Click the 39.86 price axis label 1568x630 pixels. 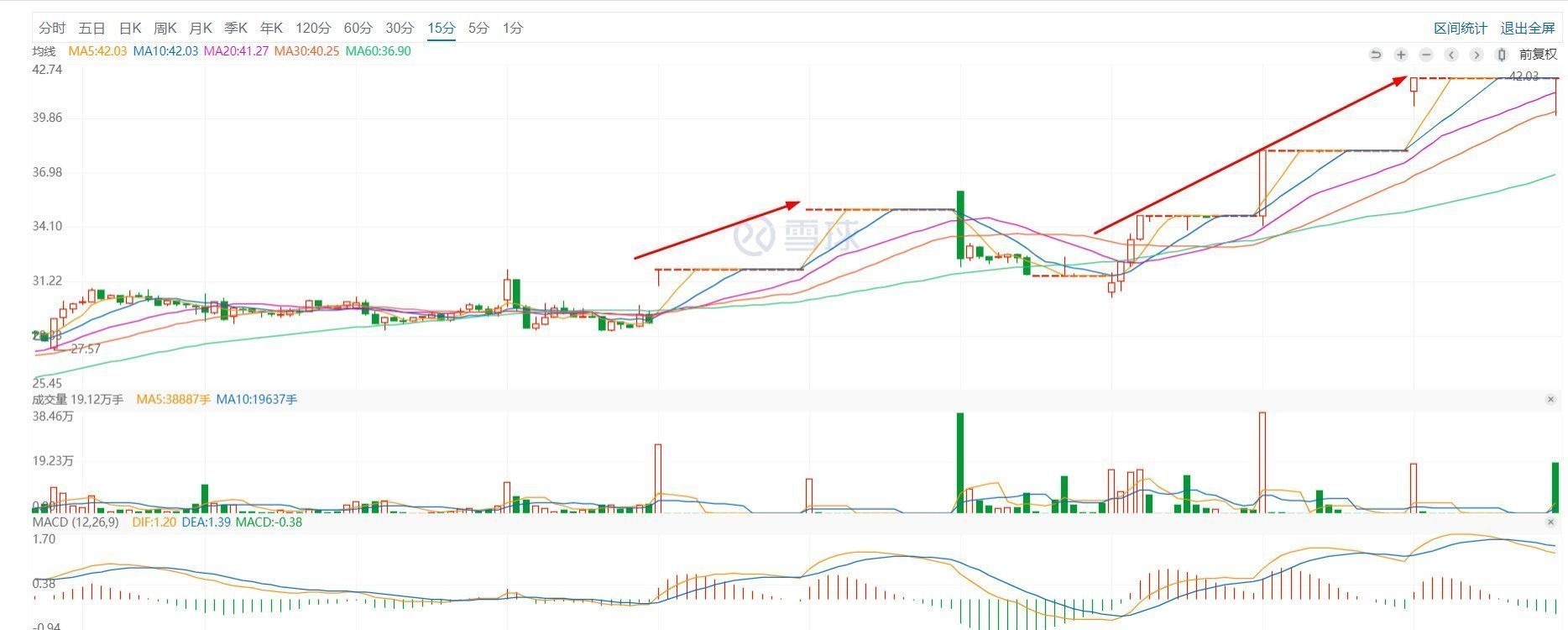[48, 118]
